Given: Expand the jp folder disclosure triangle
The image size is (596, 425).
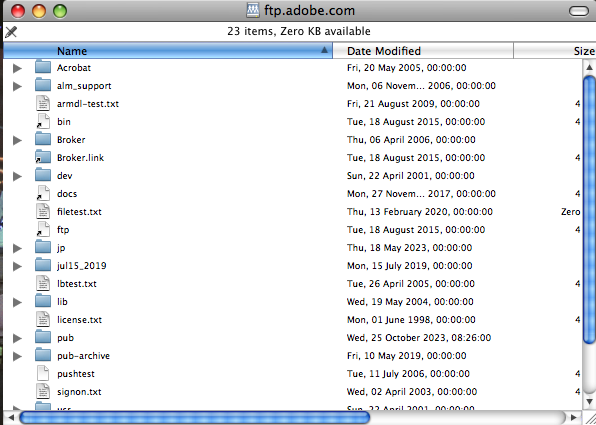Looking at the screenshot, I should (17, 248).
